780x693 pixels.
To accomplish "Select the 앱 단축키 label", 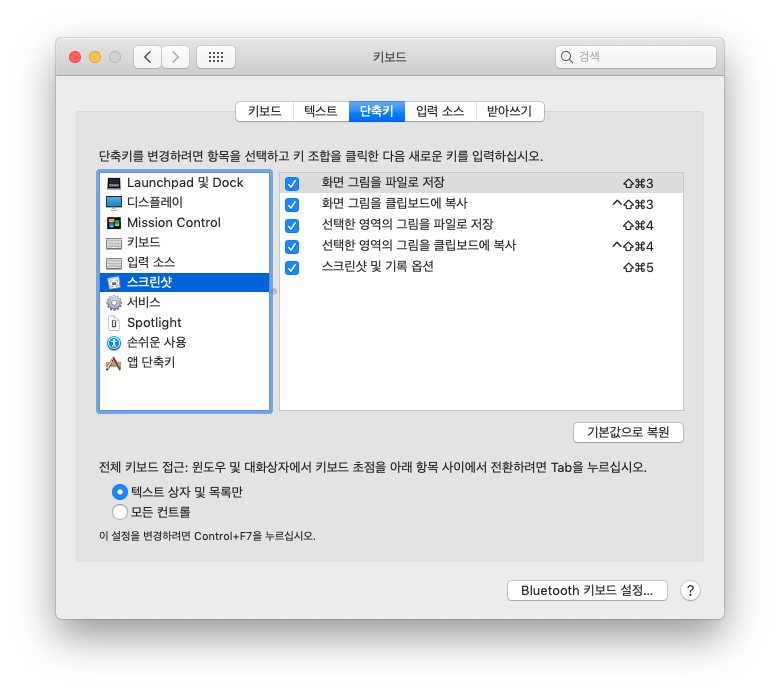I will click(x=151, y=362).
